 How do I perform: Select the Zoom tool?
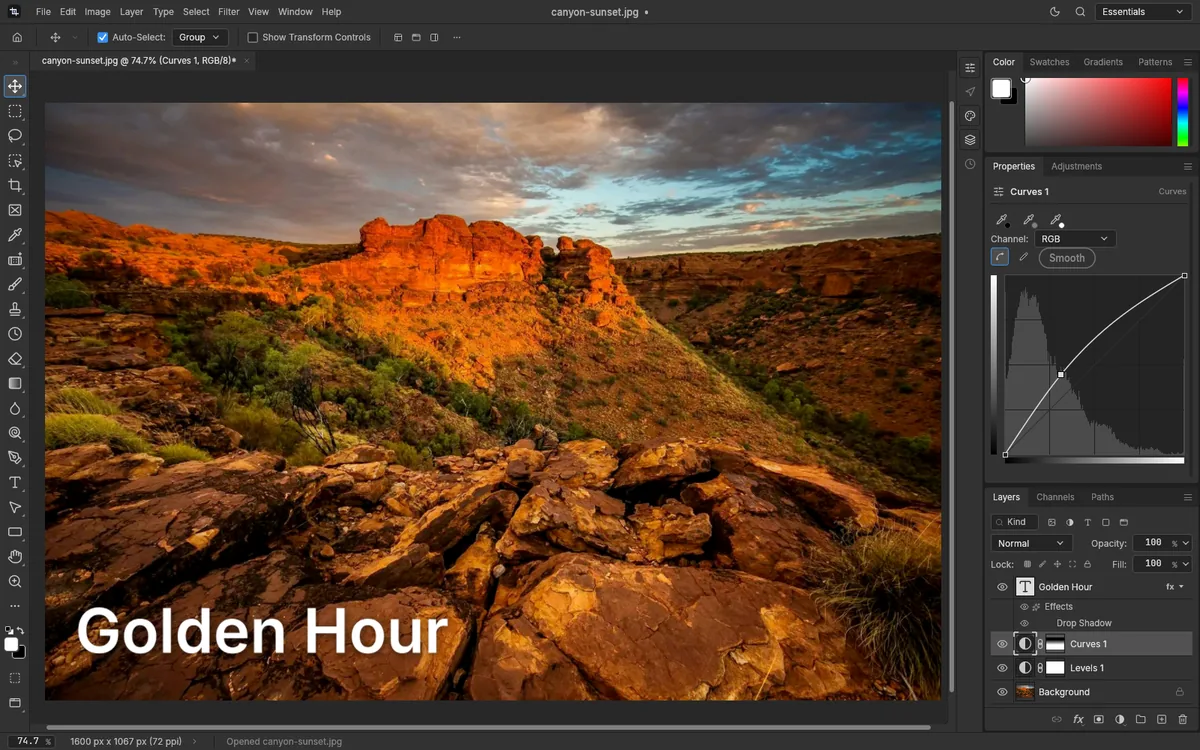tap(15, 582)
